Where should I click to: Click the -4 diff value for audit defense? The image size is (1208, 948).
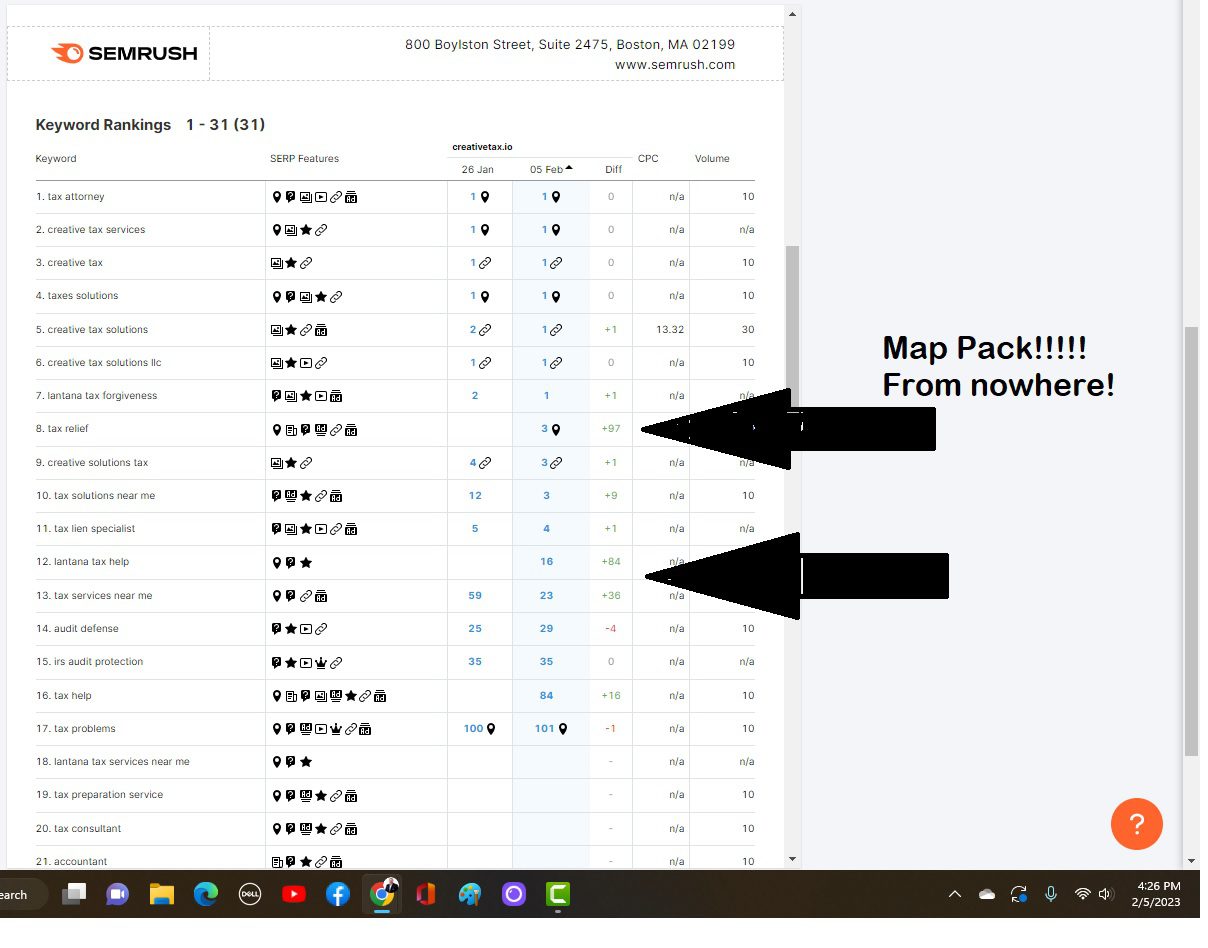click(x=611, y=629)
